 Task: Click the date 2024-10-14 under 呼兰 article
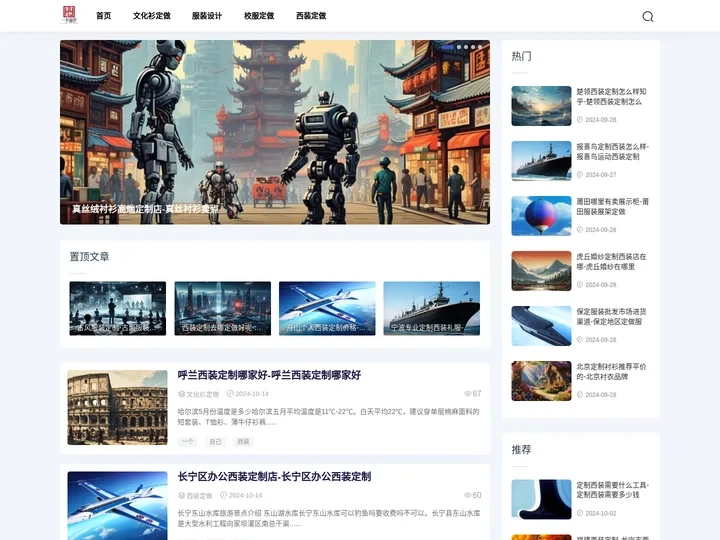(x=252, y=394)
